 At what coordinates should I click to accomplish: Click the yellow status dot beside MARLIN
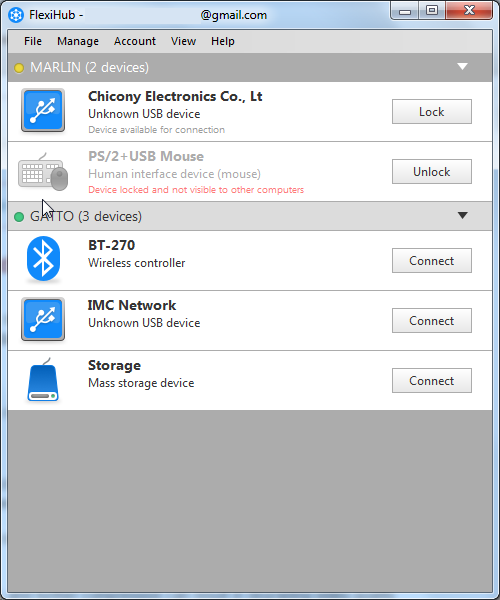tap(19, 68)
